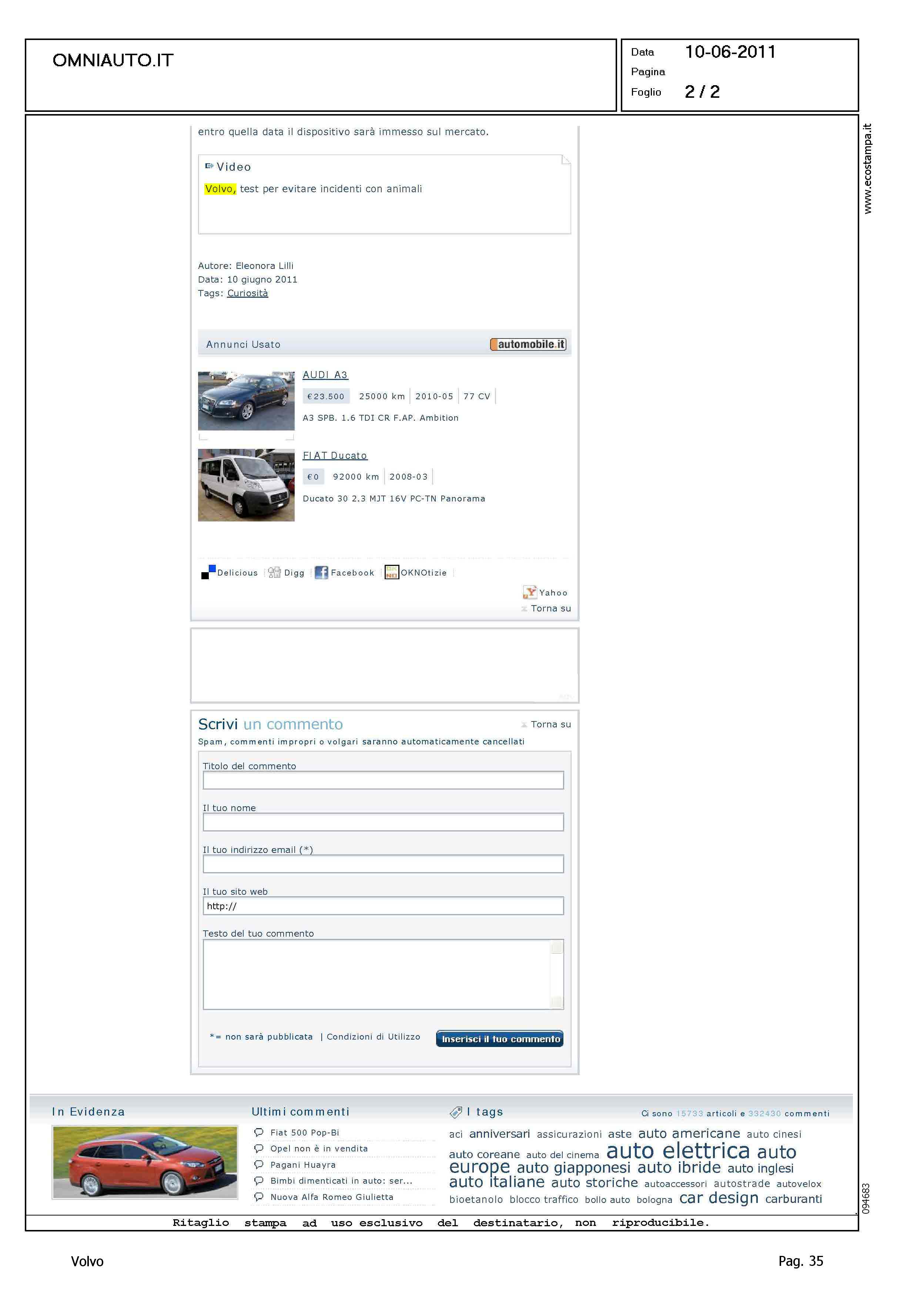Click the Facebook share icon
This screenshot has width=924, height=1297.
point(321,573)
